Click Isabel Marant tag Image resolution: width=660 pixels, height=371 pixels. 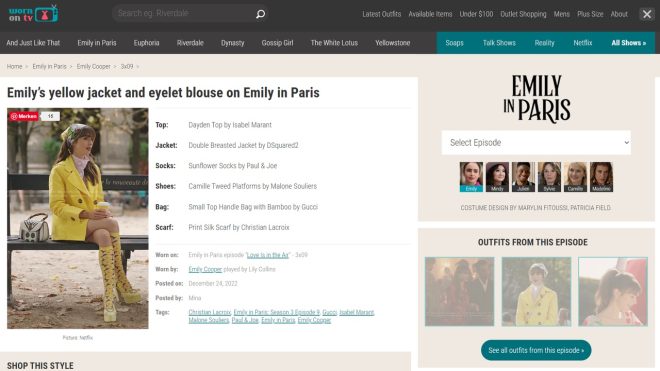(357, 312)
